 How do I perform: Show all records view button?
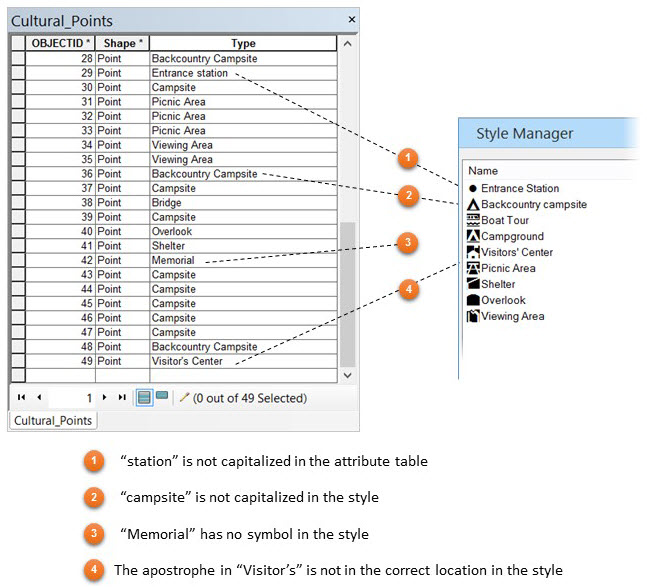pyautogui.click(x=144, y=398)
